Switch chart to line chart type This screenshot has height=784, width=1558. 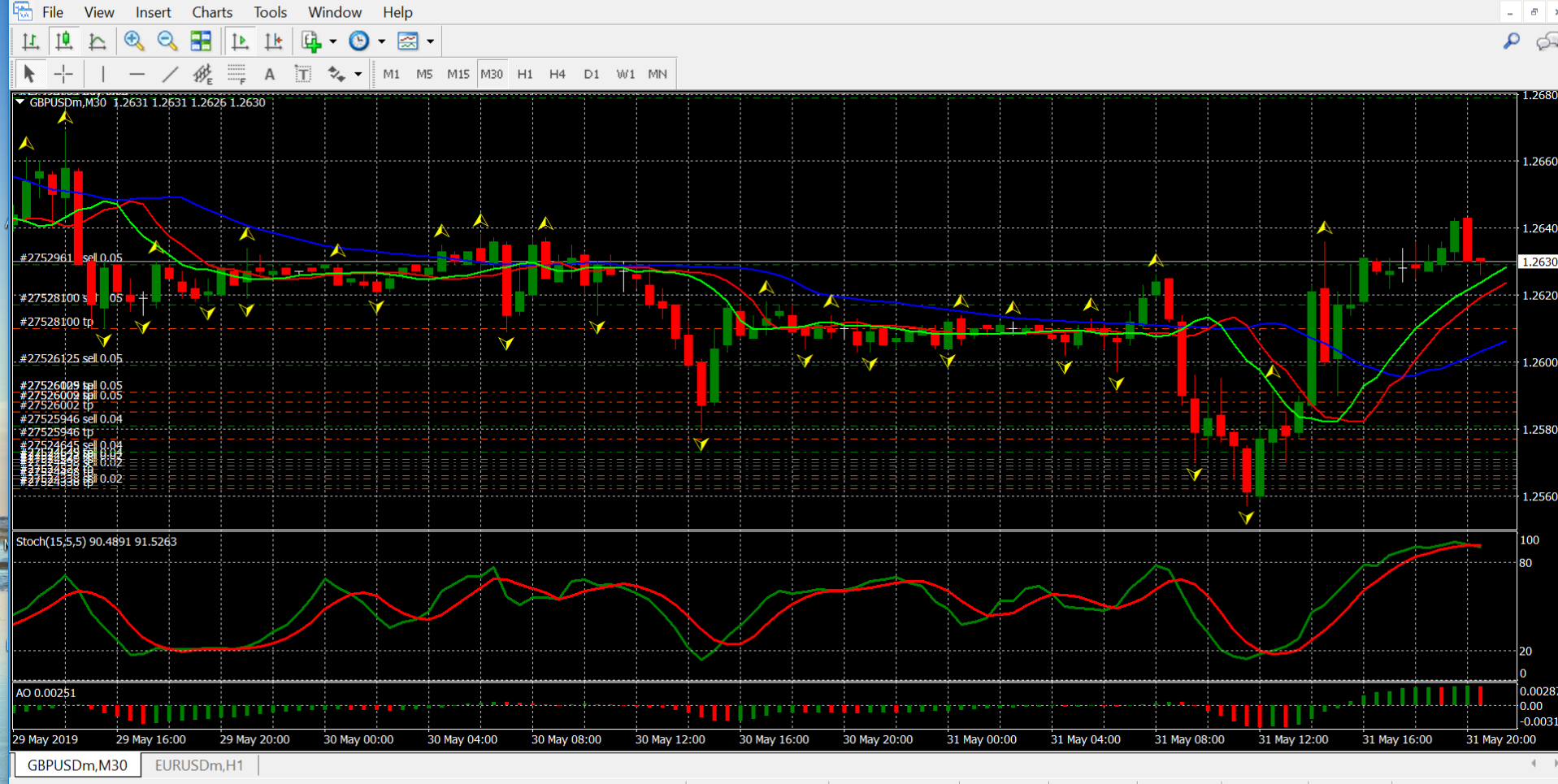click(x=97, y=41)
